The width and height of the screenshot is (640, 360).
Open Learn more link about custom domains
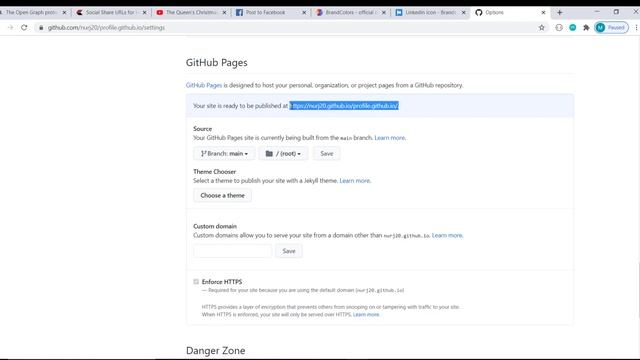(x=447, y=236)
